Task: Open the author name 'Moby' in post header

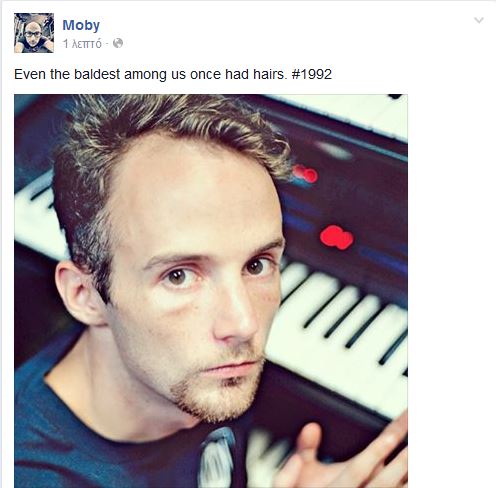Action: (x=81, y=25)
